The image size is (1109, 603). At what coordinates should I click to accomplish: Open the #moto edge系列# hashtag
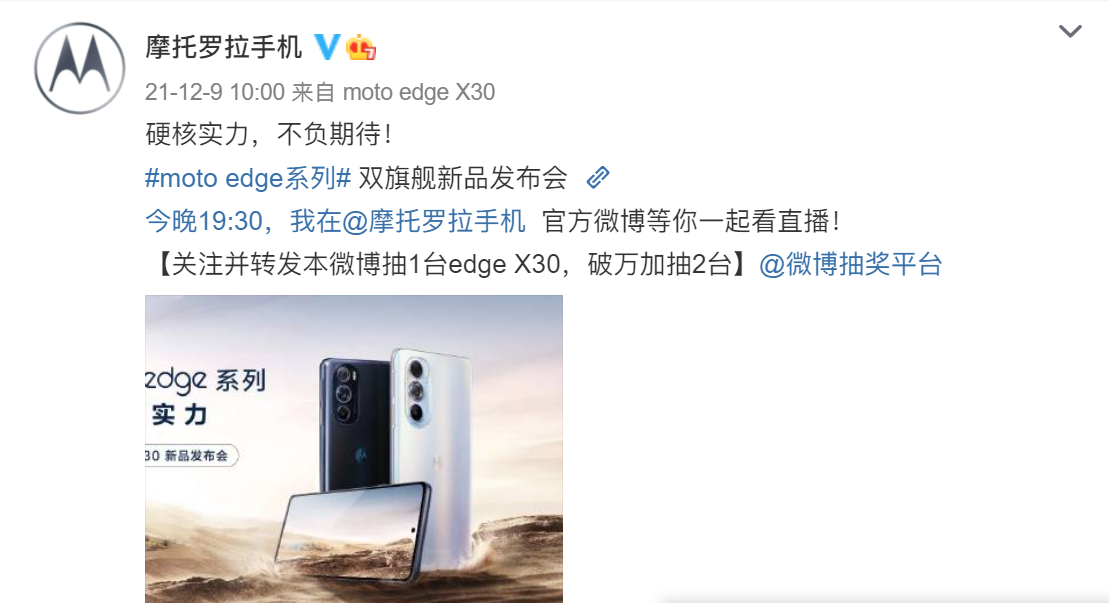[248, 177]
